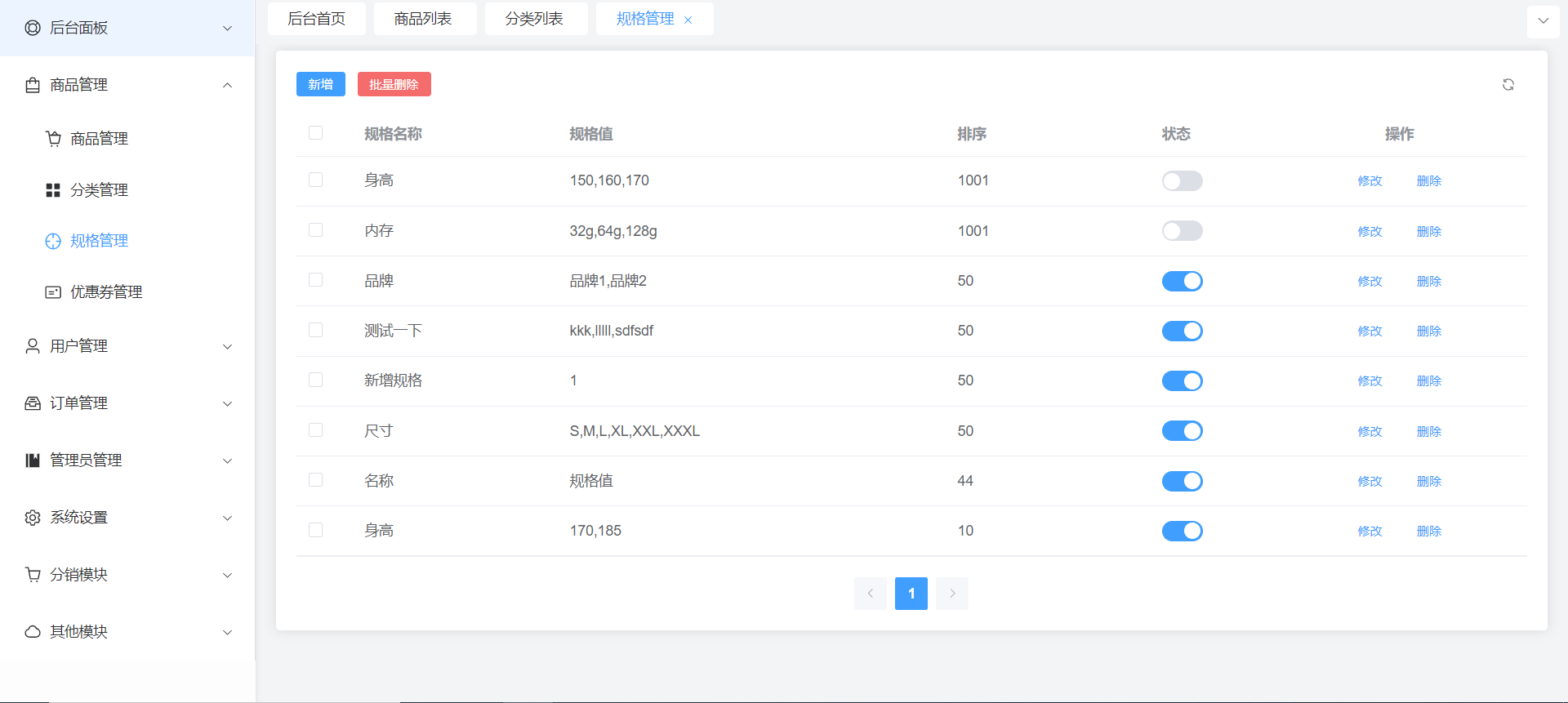
Task: Expand the 订单管理 chevron
Action: pyautogui.click(x=228, y=404)
